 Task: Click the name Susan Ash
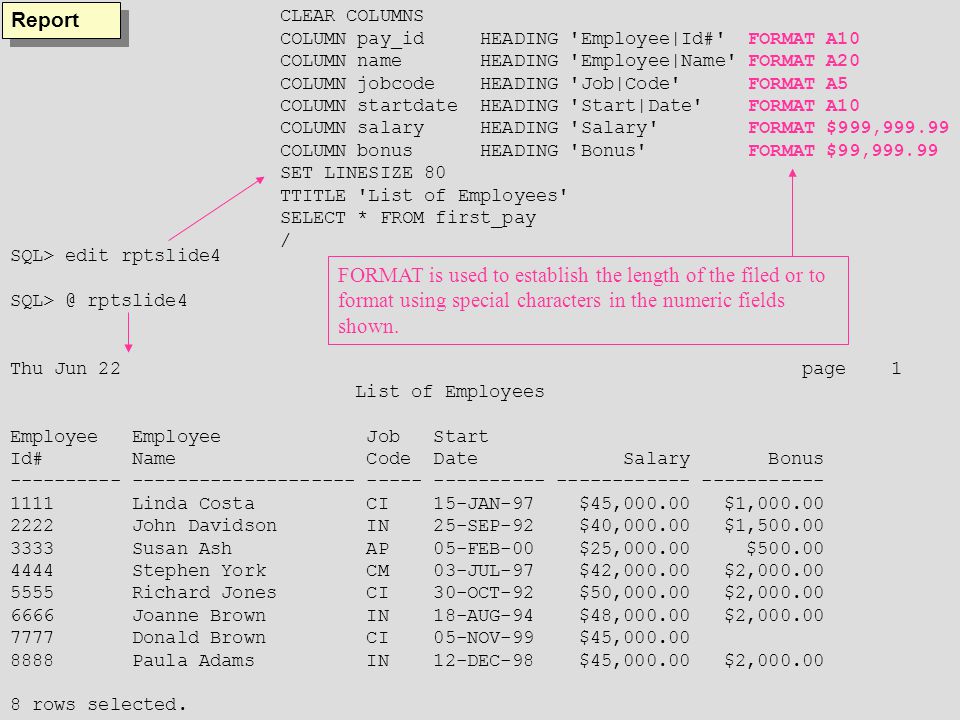pos(182,548)
